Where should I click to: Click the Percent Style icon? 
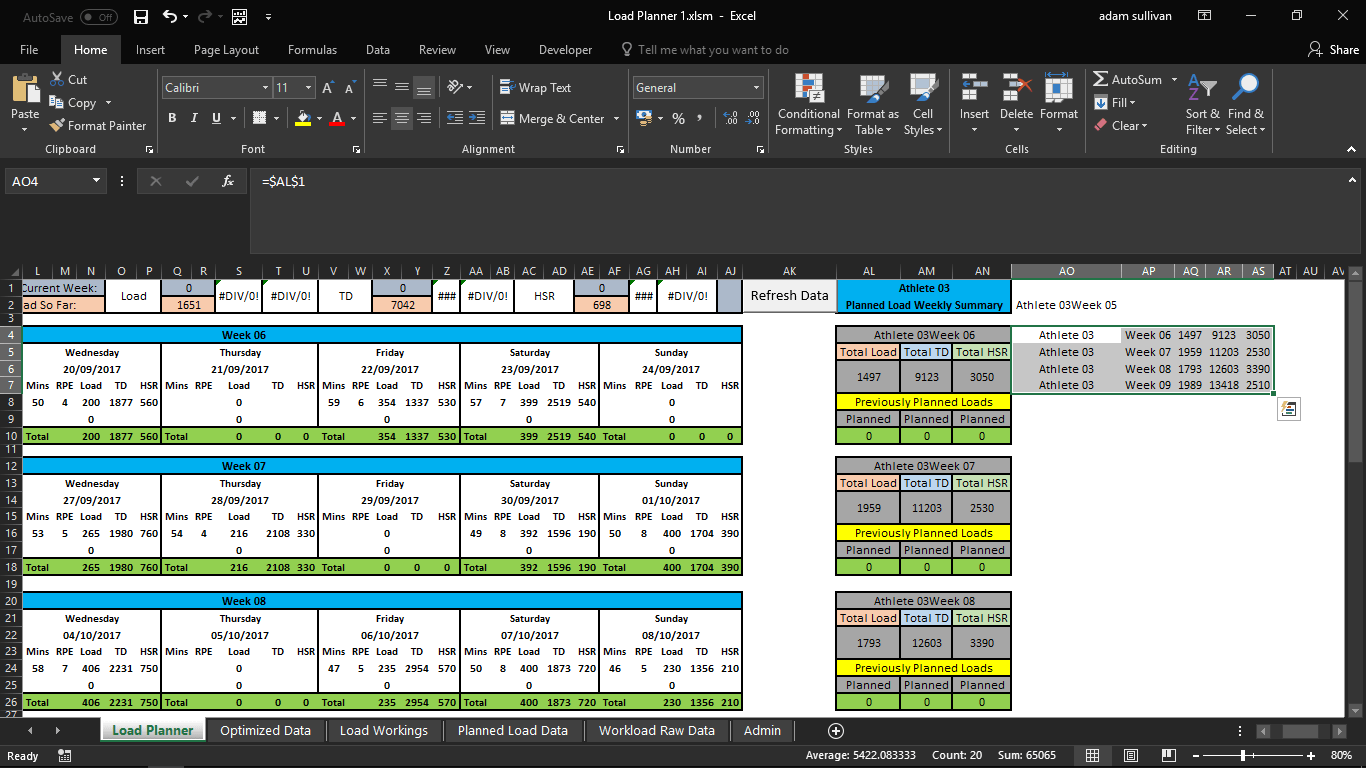pyautogui.click(x=678, y=118)
